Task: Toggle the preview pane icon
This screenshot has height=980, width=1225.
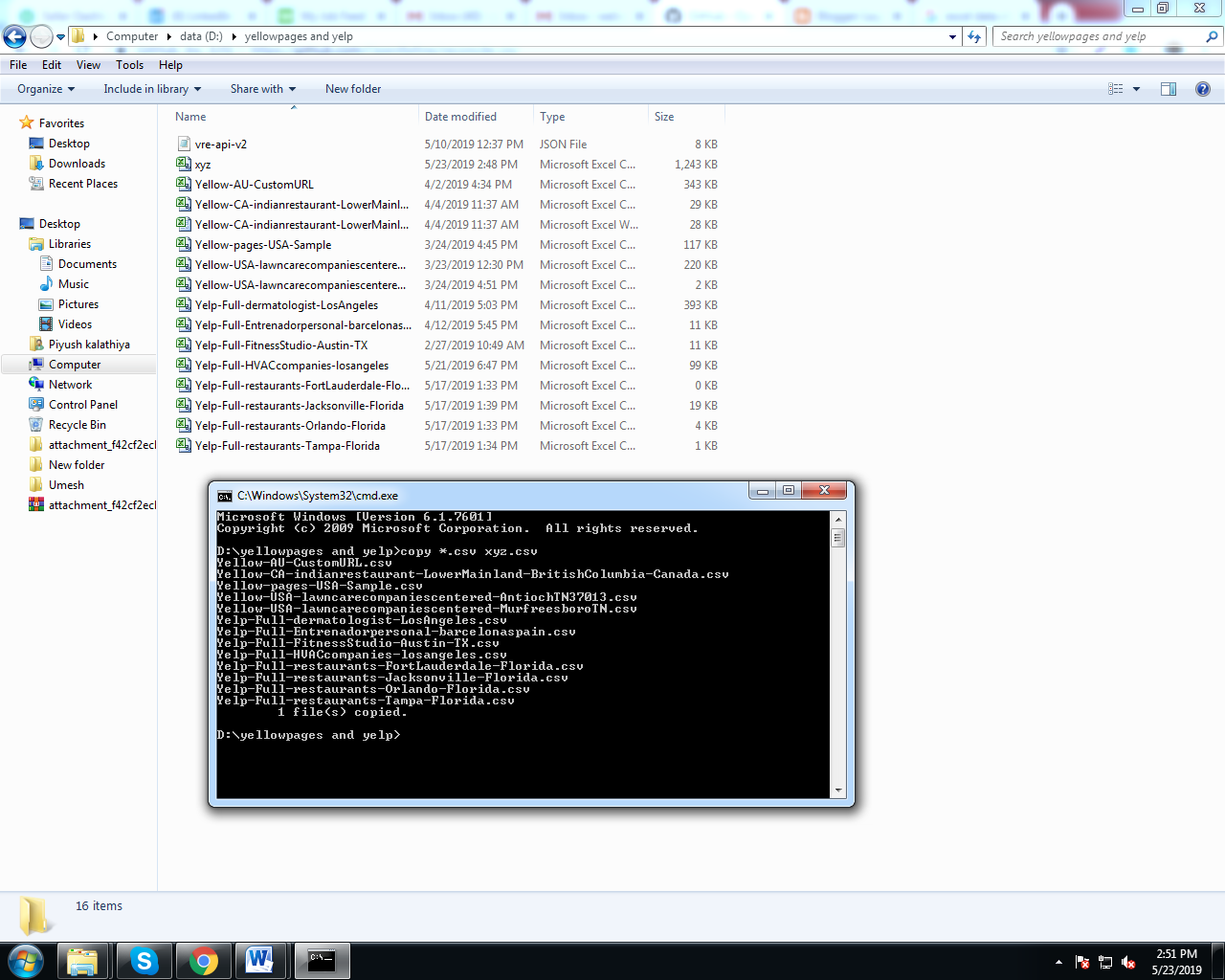Action: click(1168, 88)
